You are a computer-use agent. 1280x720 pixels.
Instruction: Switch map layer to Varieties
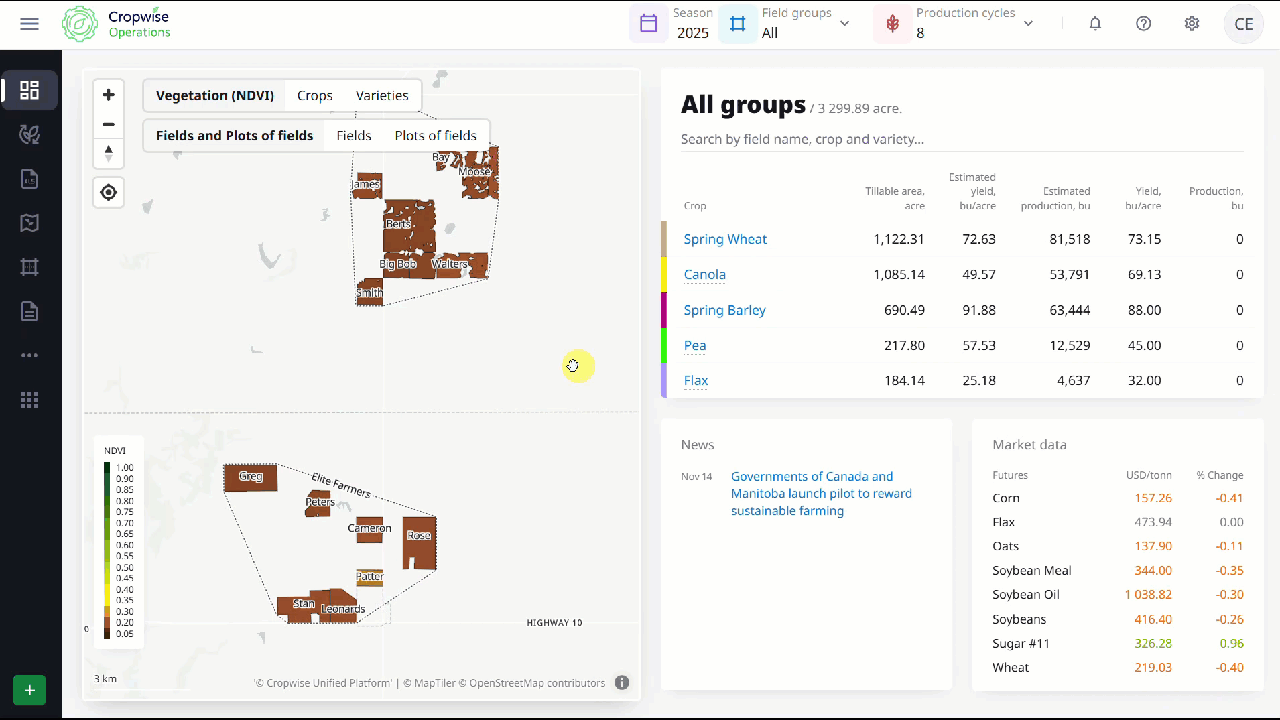(382, 96)
